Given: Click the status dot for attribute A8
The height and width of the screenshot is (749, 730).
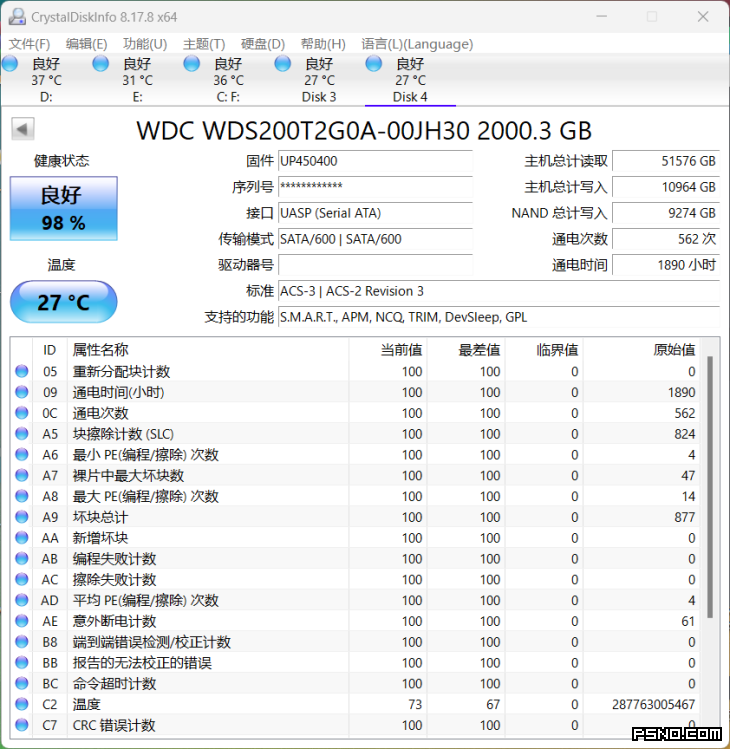Looking at the screenshot, I should (21, 495).
